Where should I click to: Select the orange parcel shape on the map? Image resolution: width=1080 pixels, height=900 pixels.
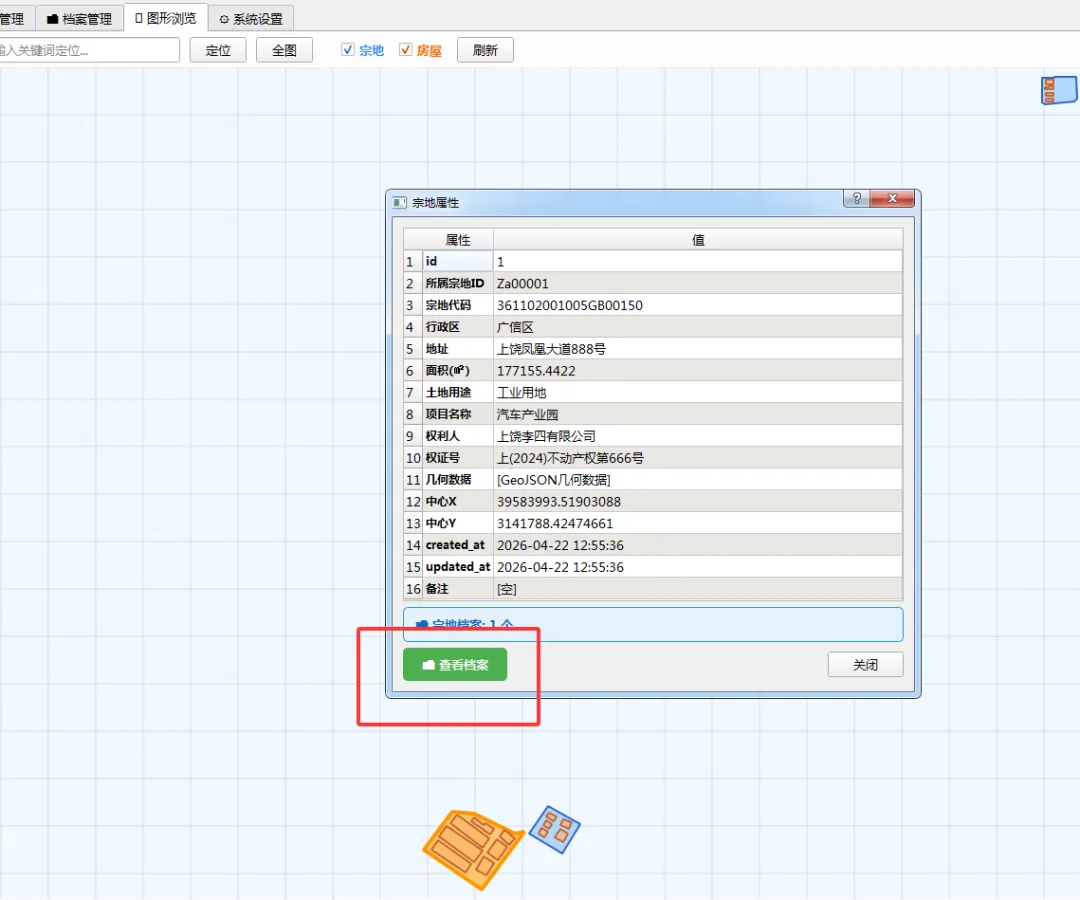click(x=472, y=848)
